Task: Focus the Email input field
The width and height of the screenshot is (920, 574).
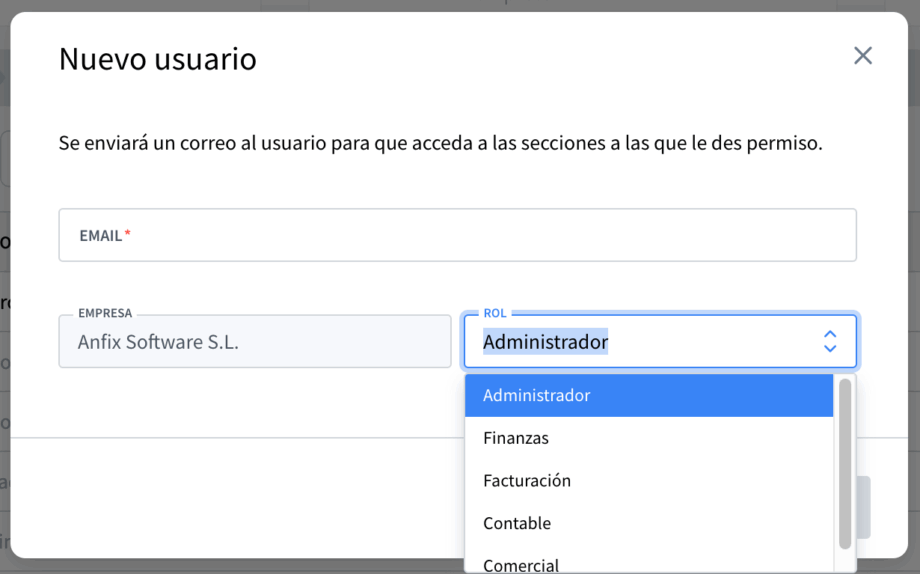Action: (457, 236)
